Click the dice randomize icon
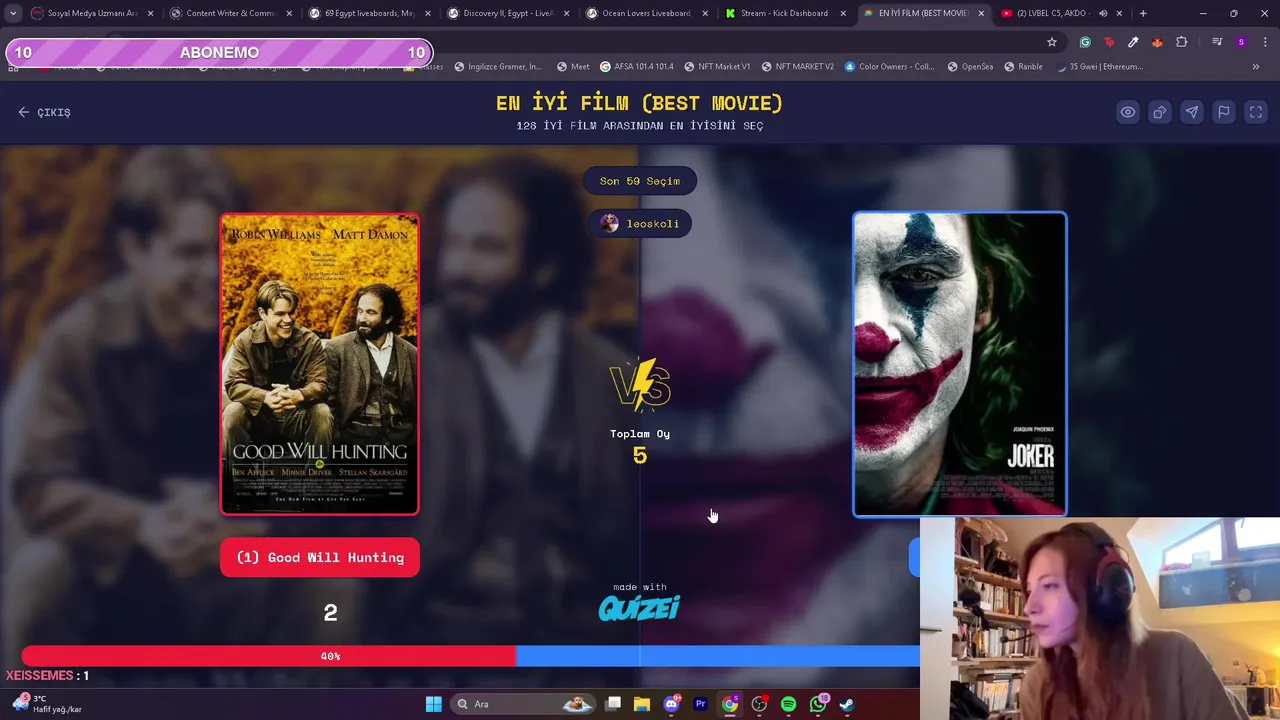1280x720 pixels. click(x=1160, y=112)
